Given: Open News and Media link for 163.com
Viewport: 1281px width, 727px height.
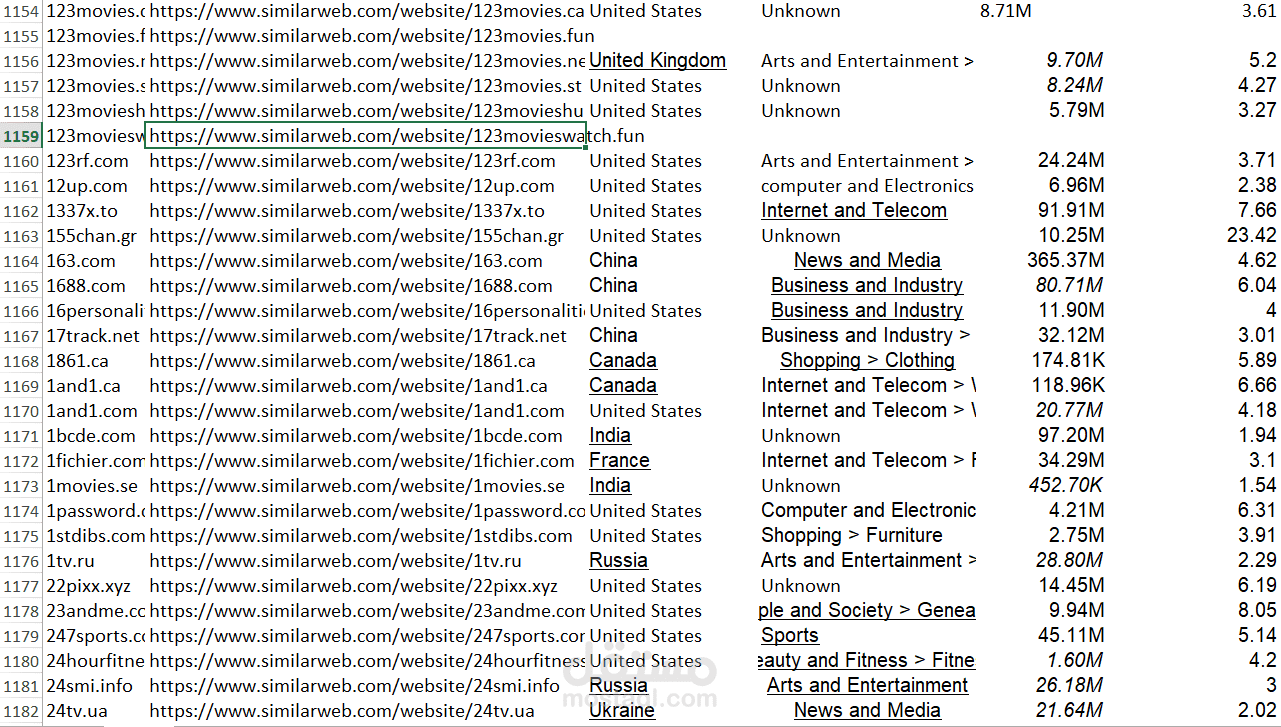Looking at the screenshot, I should pyautogui.click(x=867, y=261).
